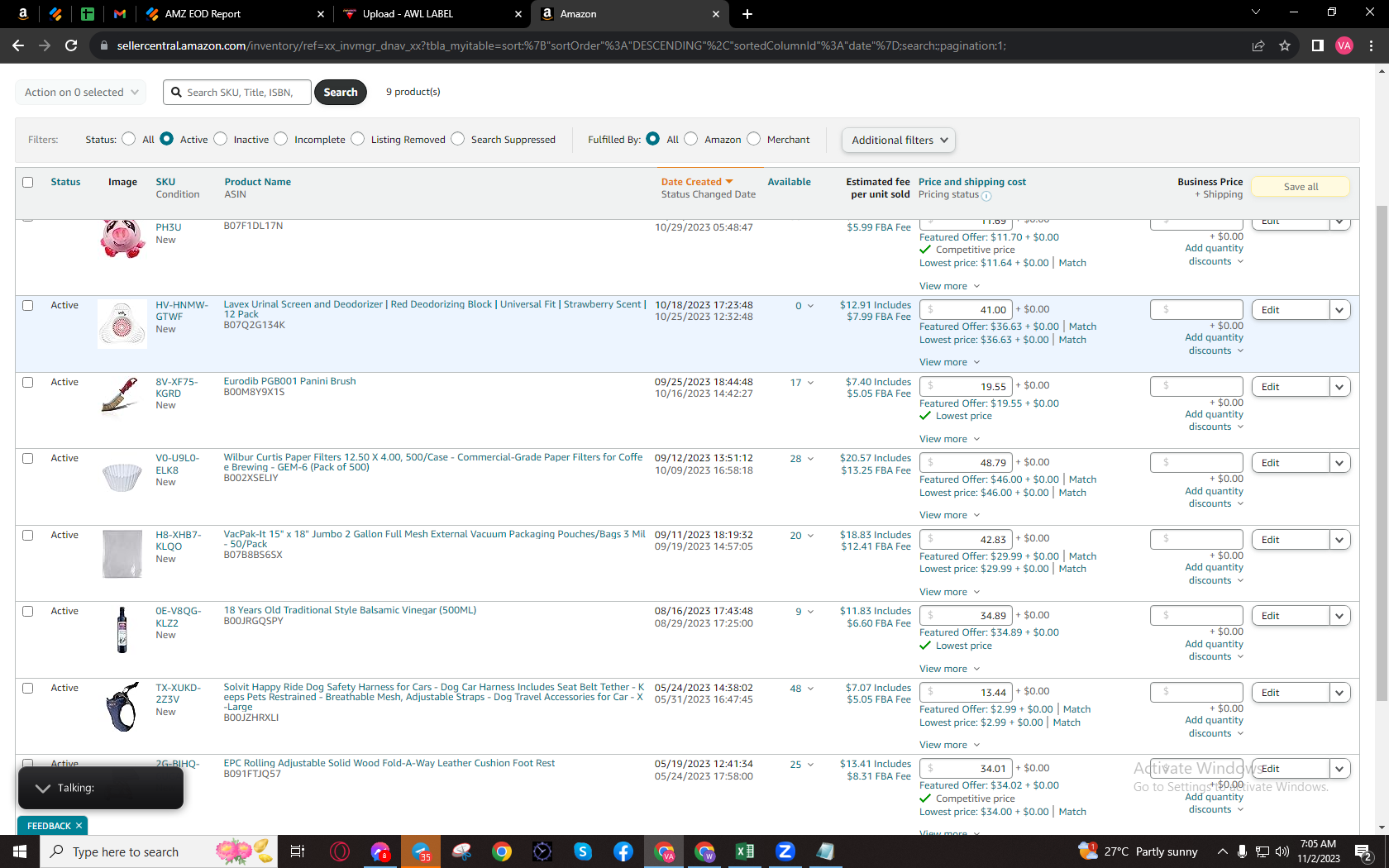Click the Wilbur Curtis Paper Filters thumbnail
The width and height of the screenshot is (1389, 868).
point(122,475)
